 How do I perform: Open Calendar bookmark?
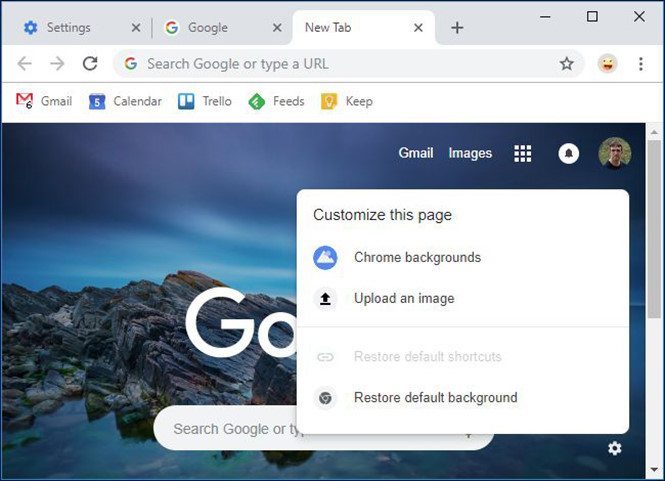pyautogui.click(x=126, y=101)
